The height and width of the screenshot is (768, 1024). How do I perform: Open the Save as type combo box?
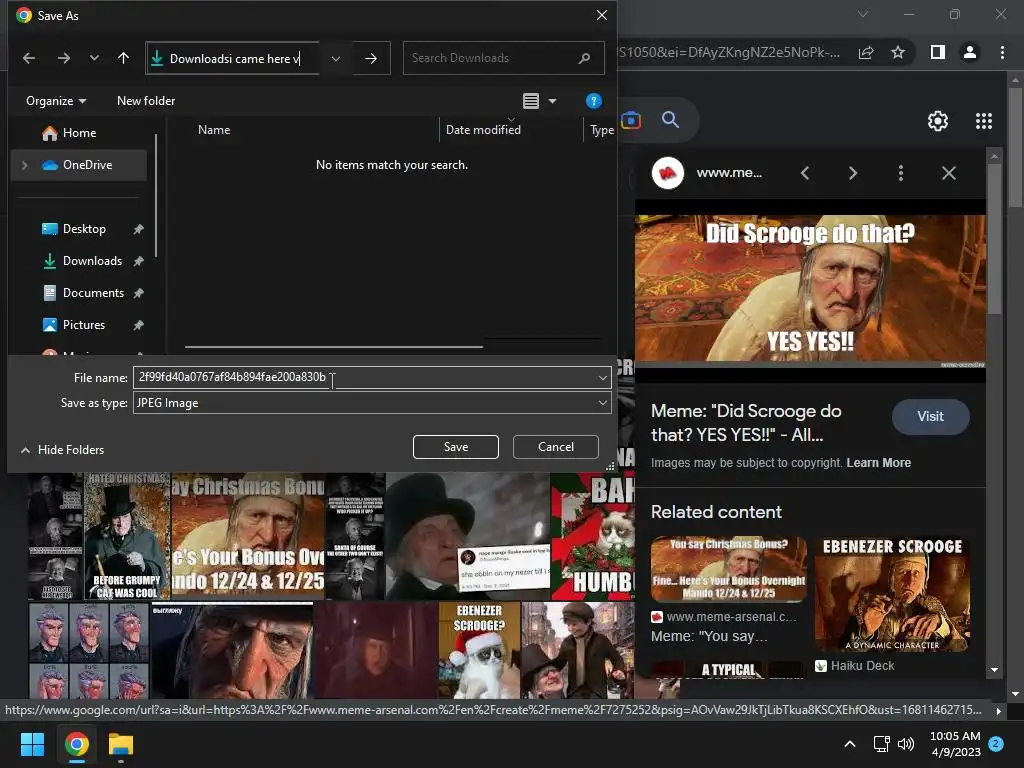pos(372,403)
